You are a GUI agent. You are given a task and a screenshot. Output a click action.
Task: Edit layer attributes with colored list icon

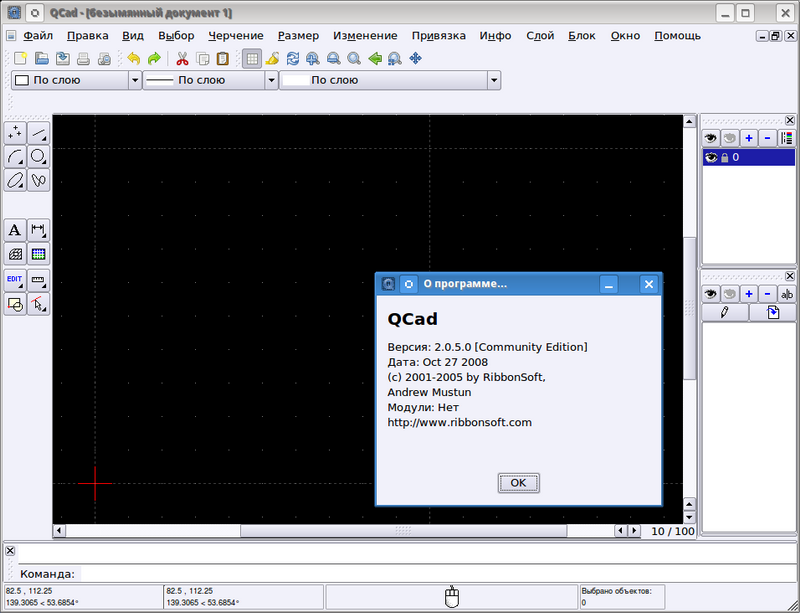[x=786, y=138]
